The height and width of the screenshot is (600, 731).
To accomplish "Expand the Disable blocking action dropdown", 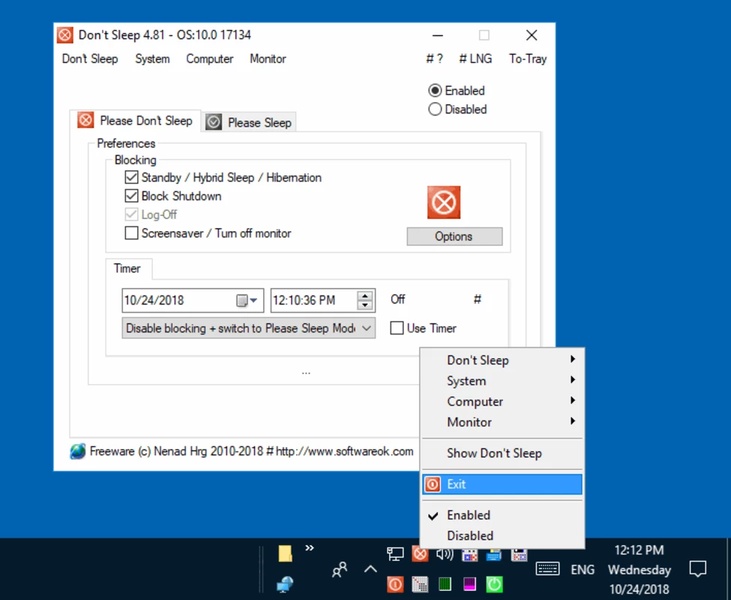I will 366,328.
